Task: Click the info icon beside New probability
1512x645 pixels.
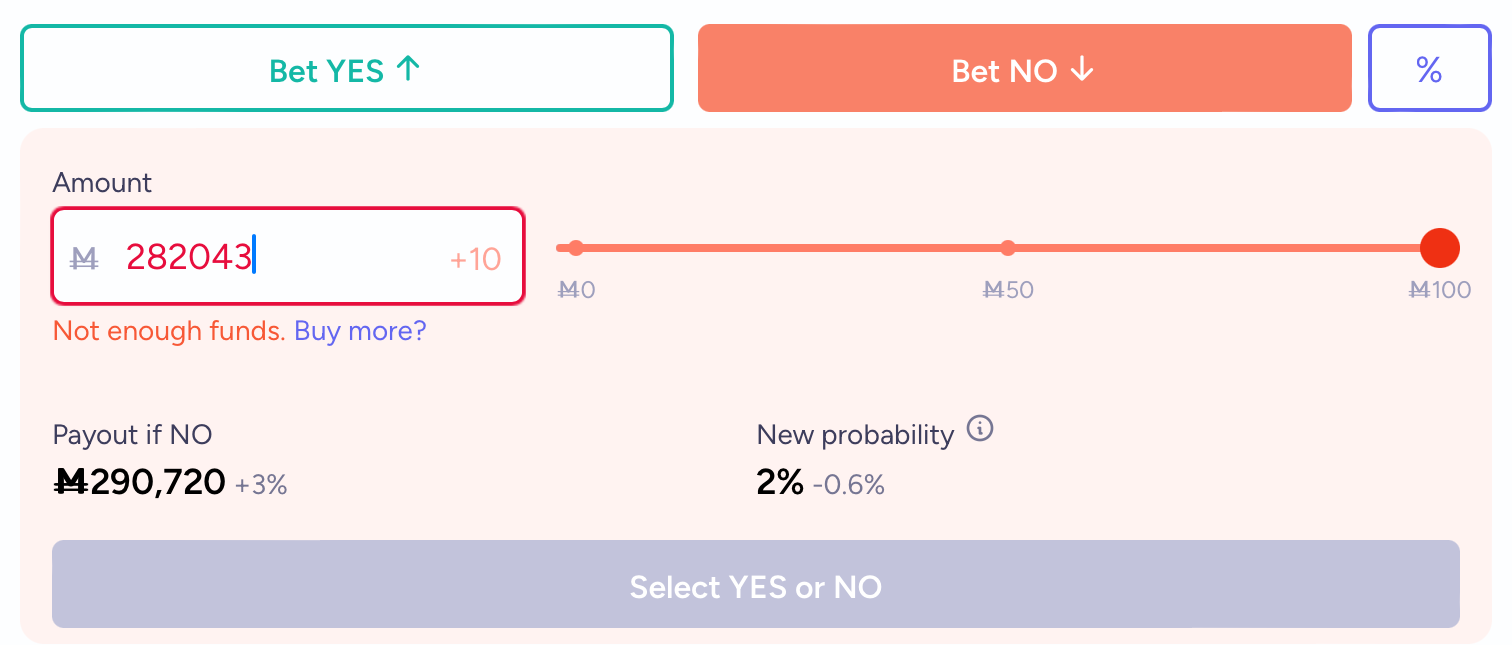Action: tap(980, 431)
